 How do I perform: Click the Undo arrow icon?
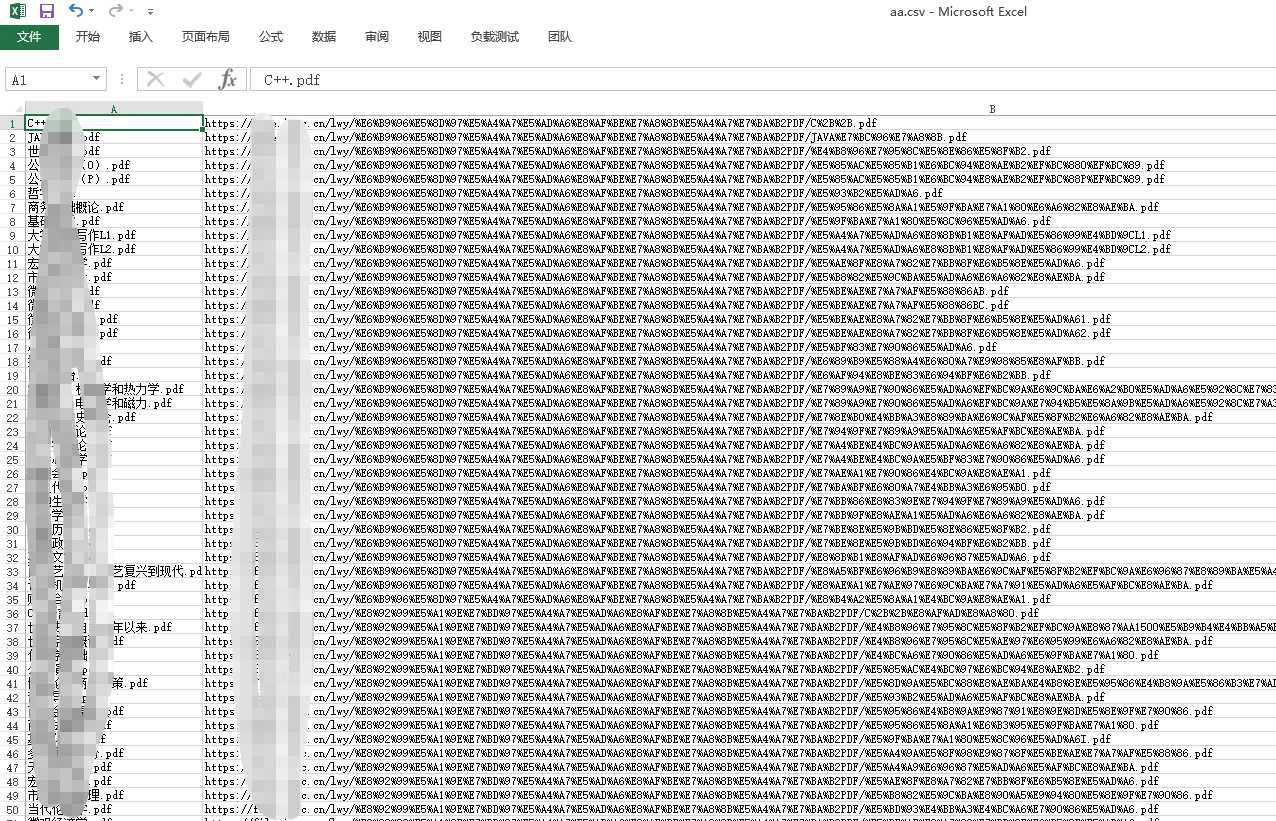point(76,11)
